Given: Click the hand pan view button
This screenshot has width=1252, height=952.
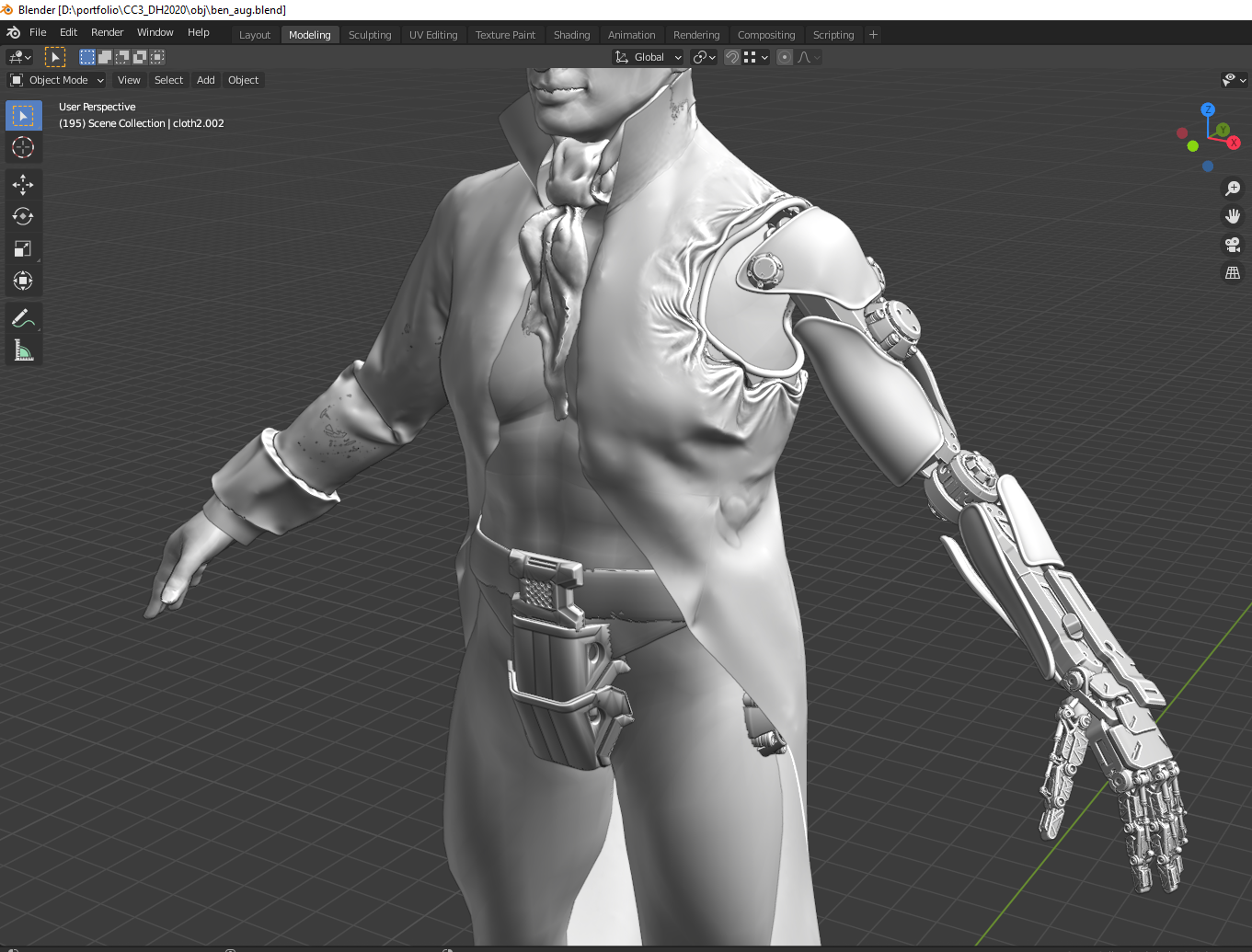Looking at the screenshot, I should (1233, 216).
